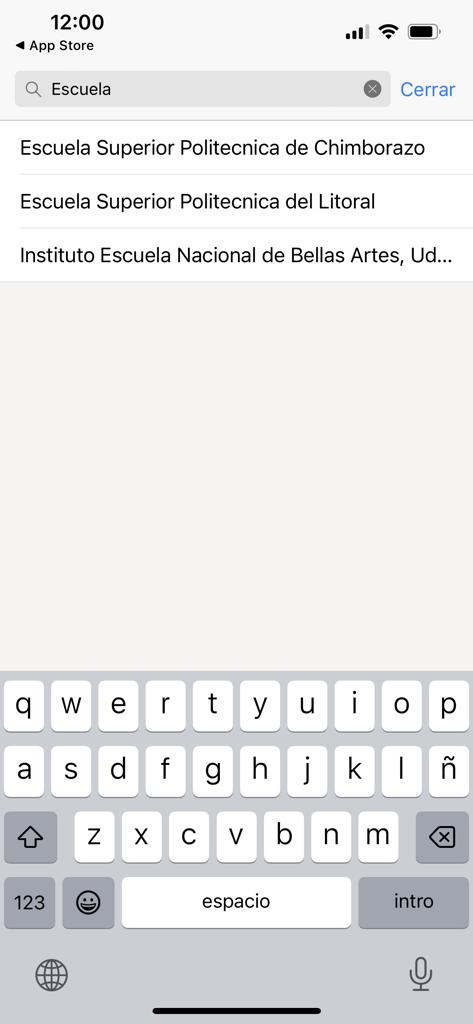473x1024 pixels.
Task: Tap the g letter key
Action: point(213,771)
